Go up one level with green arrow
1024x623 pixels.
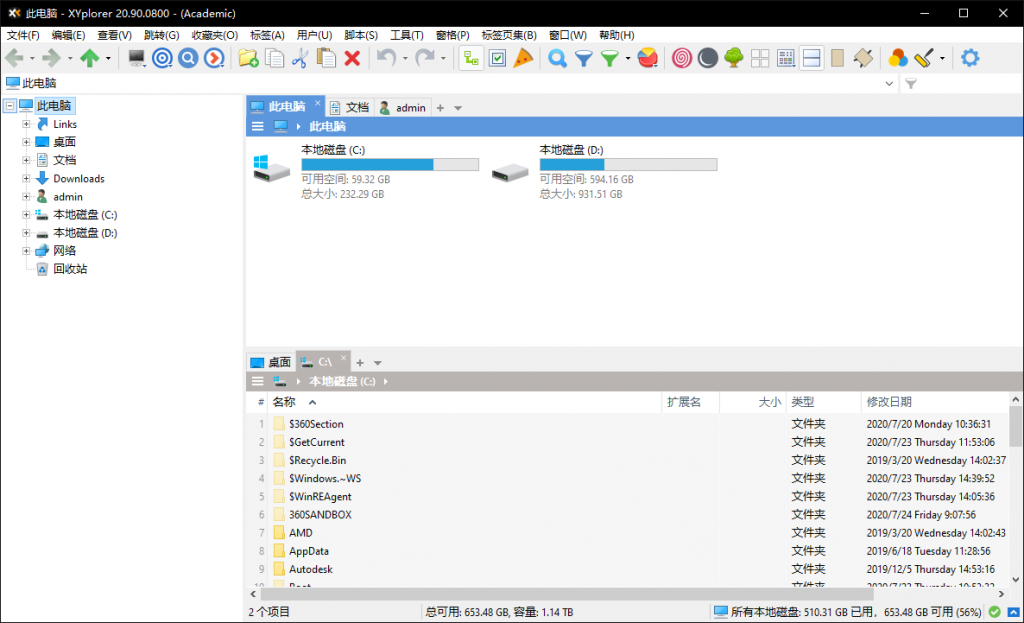[90, 58]
